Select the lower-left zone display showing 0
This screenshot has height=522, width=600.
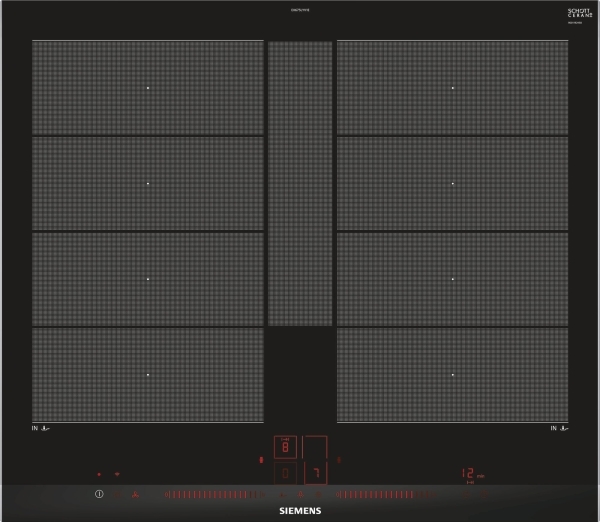pyautogui.click(x=286, y=473)
